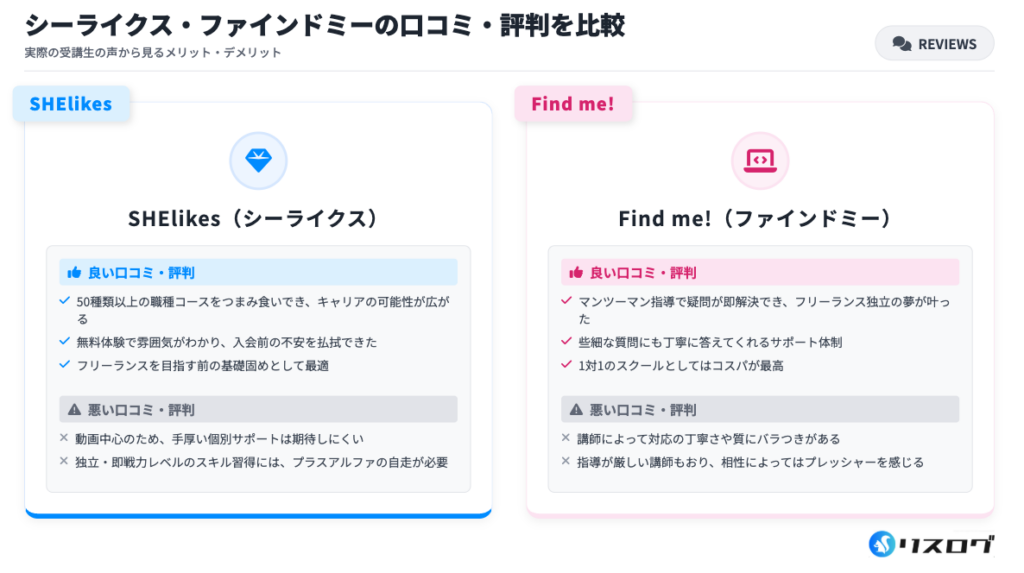Click the checkmark beside 1対1のスクールとしてはコスパが最高

coord(567,365)
